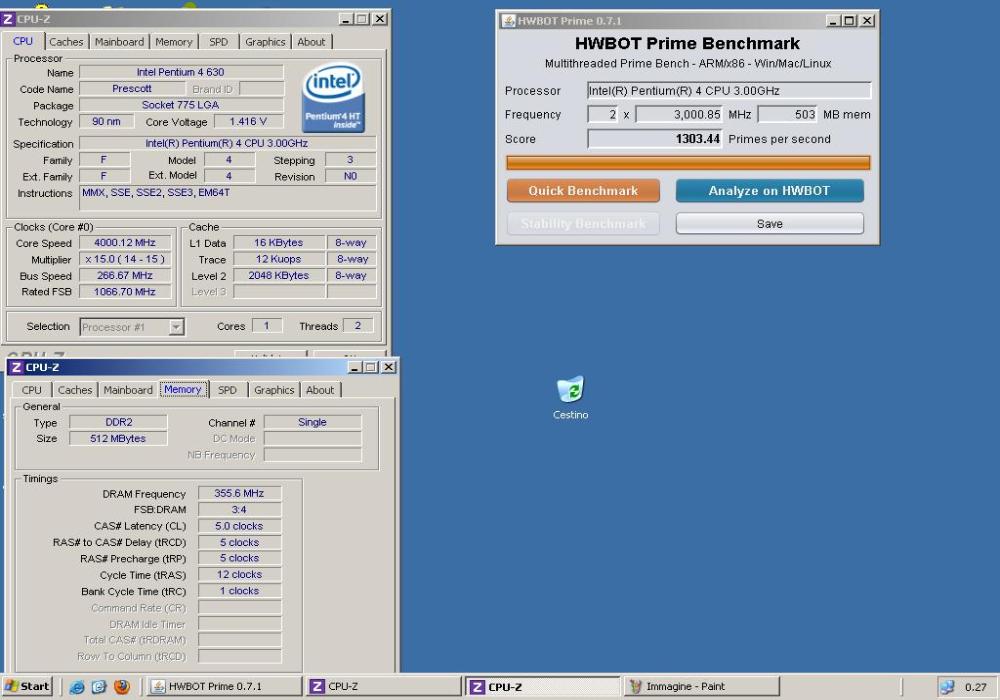This screenshot has width=1000, height=700.
Task: Click Threads value 2 in CPU-Z
Action: (x=358, y=326)
